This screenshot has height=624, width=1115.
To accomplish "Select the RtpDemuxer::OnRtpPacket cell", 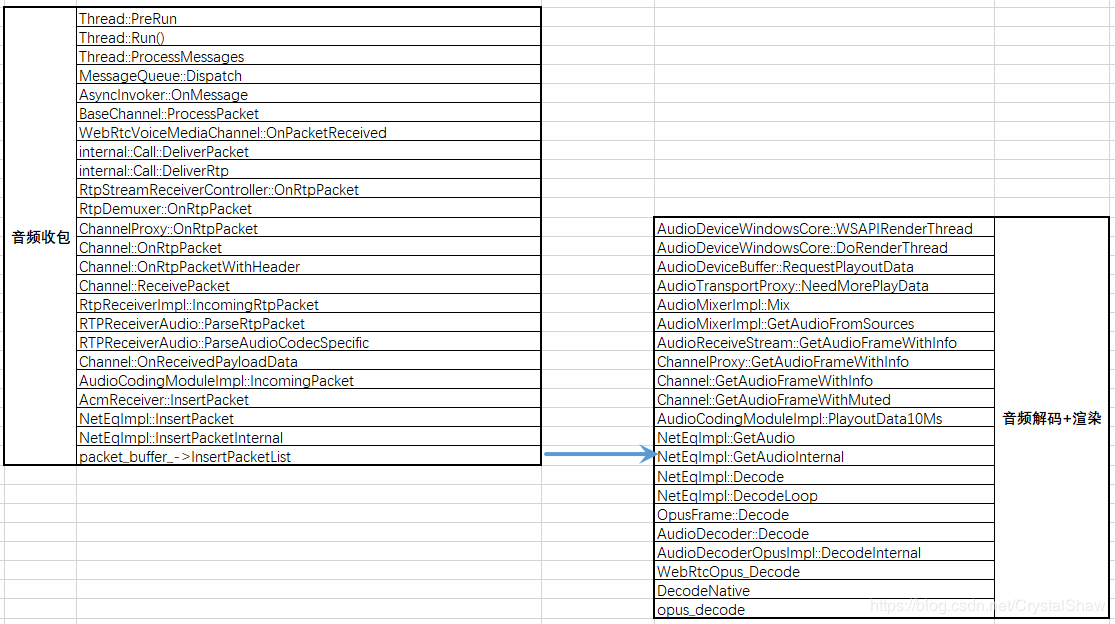I will coord(308,208).
